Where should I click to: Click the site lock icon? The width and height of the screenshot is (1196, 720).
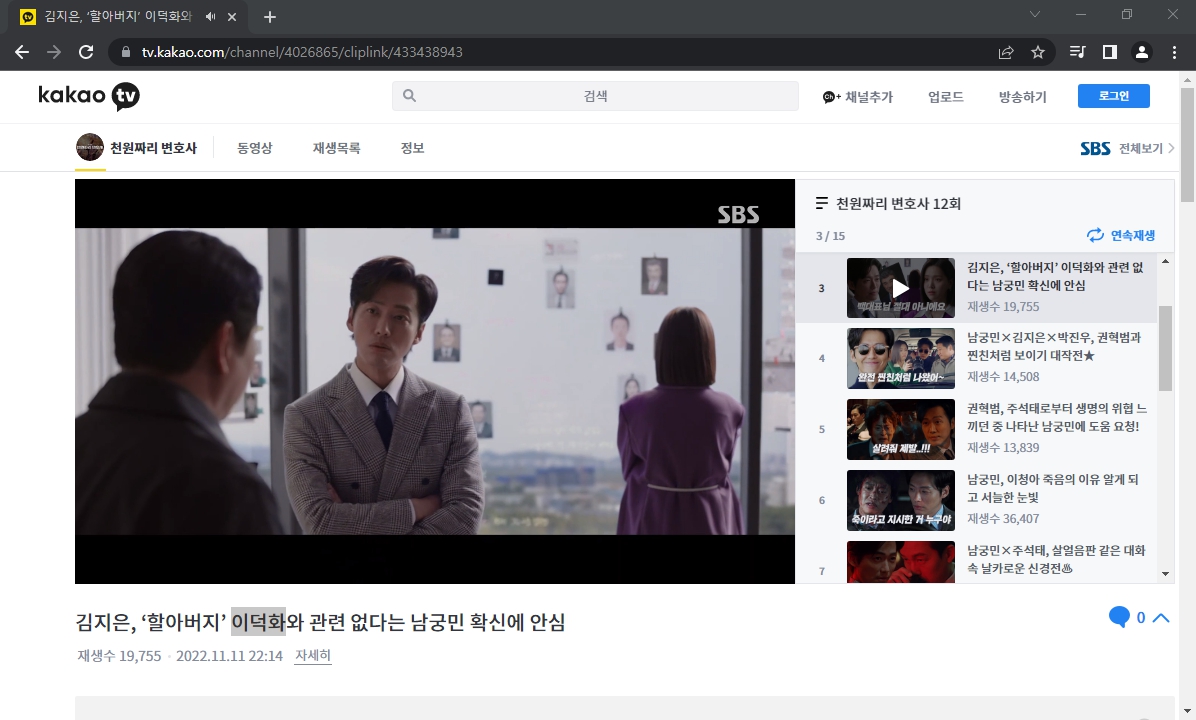[x=125, y=52]
